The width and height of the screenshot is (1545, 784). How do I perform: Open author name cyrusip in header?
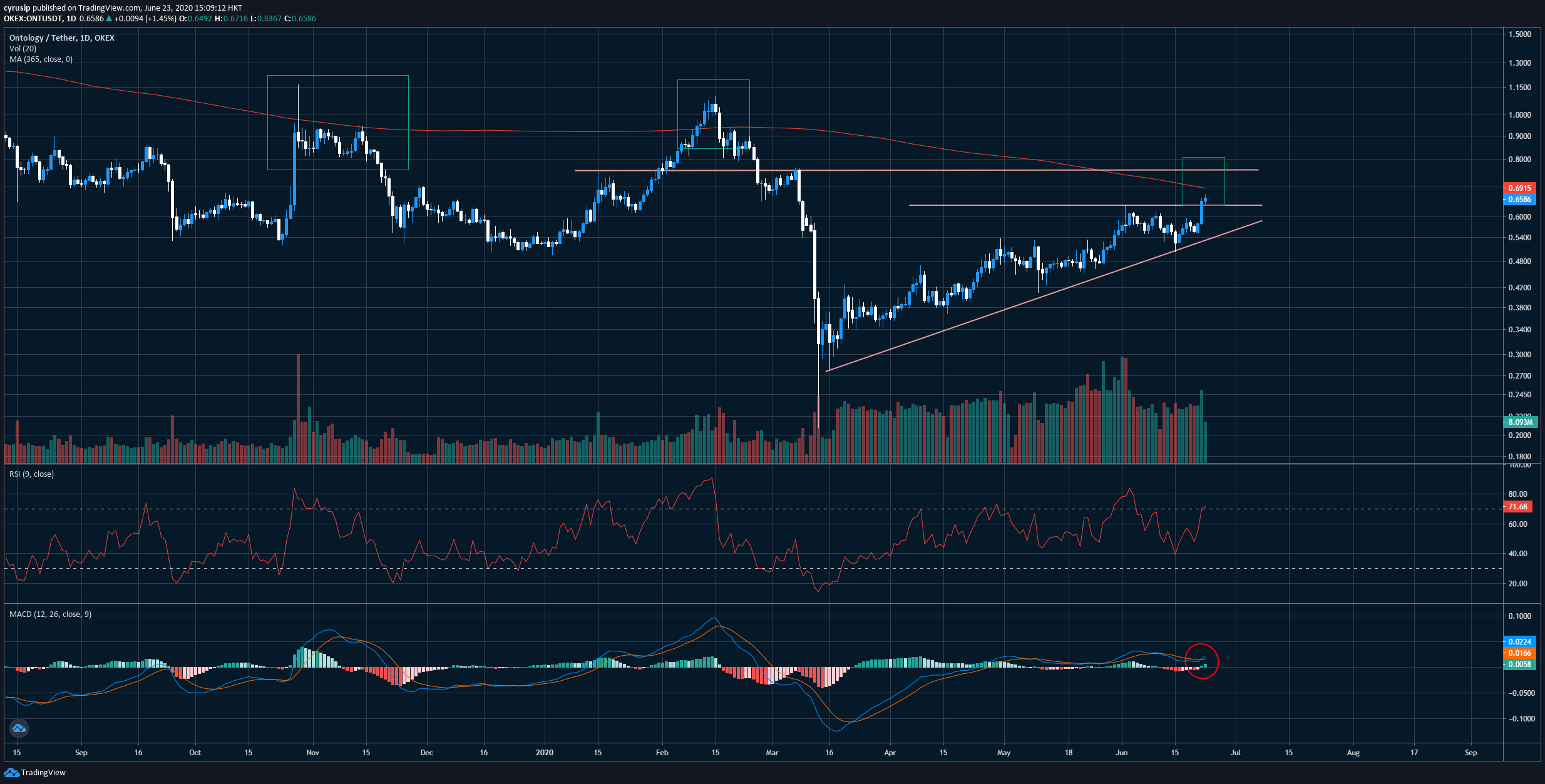point(17,8)
